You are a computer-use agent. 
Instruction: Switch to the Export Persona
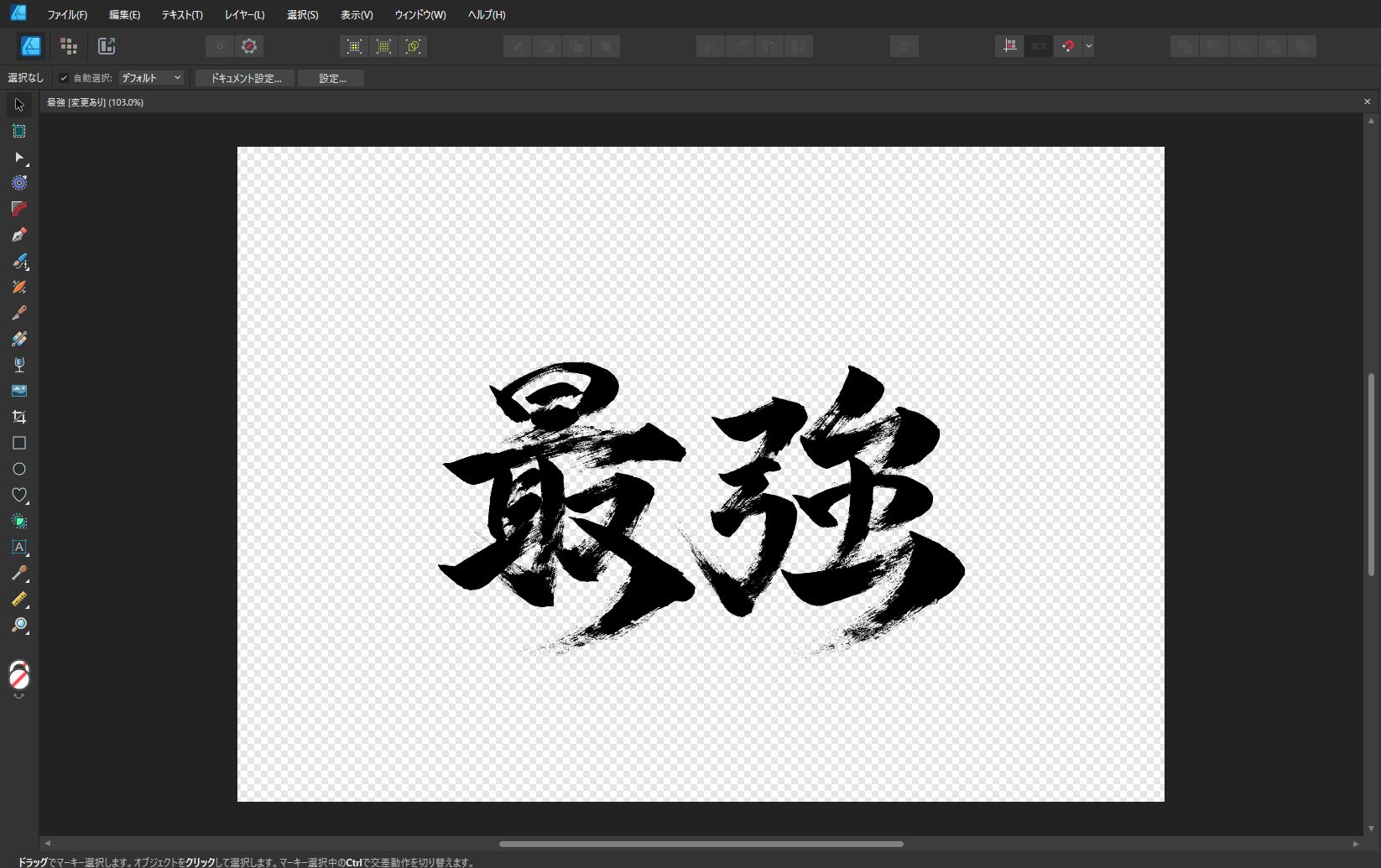click(x=107, y=46)
